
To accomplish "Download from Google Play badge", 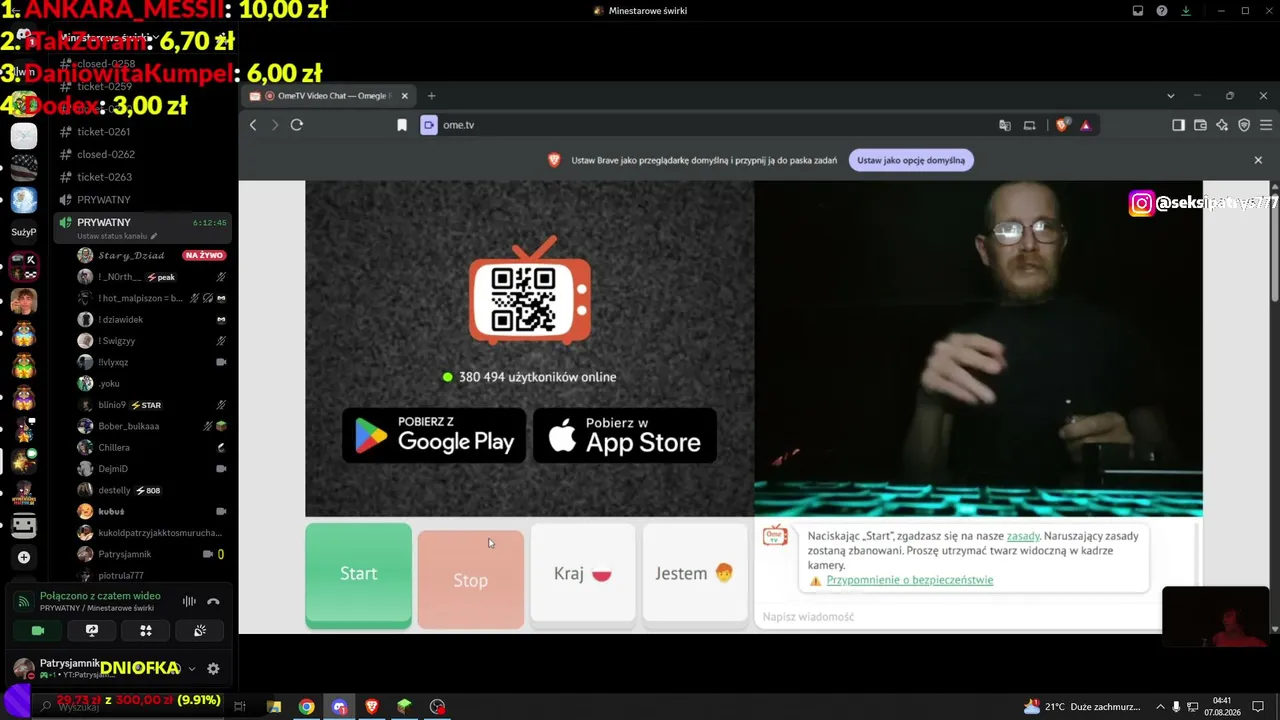I will (x=434, y=435).
